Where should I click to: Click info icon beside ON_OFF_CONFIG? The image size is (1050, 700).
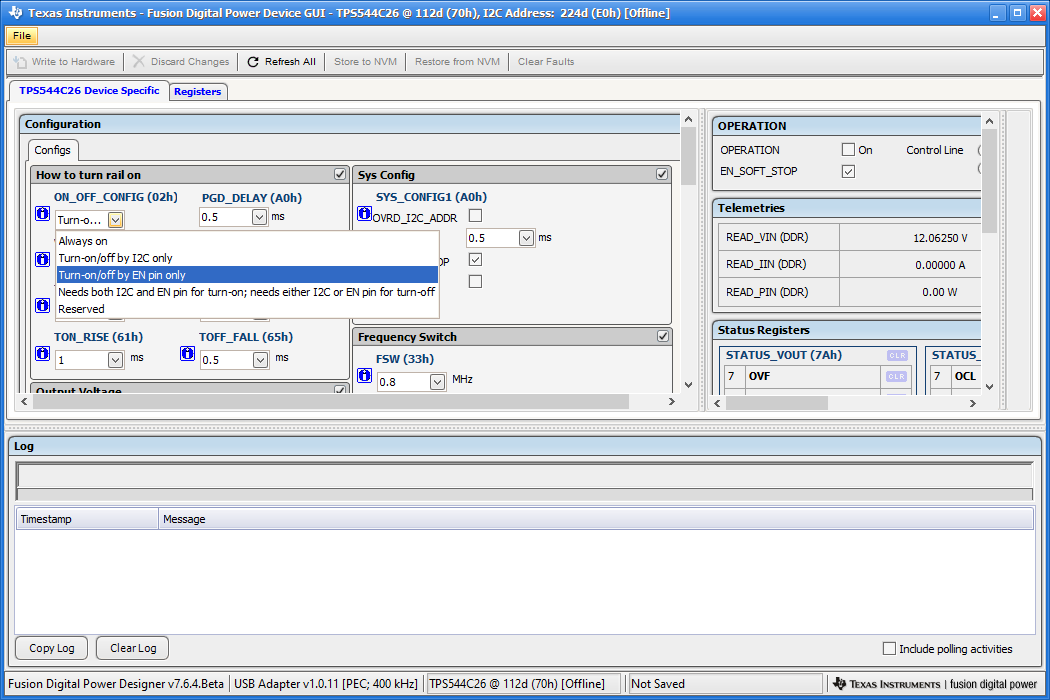[43, 214]
